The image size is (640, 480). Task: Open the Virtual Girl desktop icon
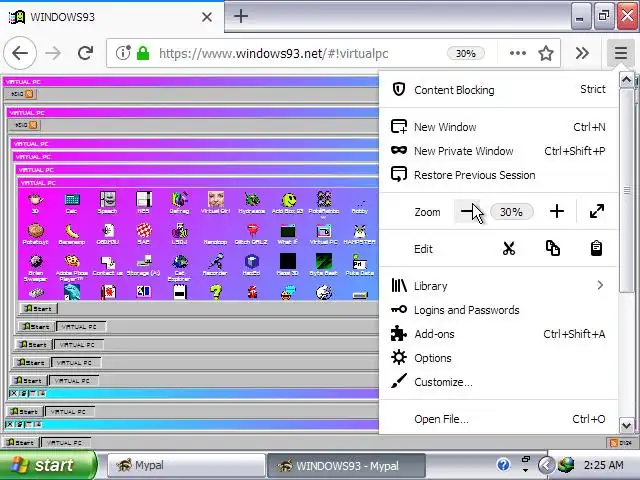tap(216, 203)
